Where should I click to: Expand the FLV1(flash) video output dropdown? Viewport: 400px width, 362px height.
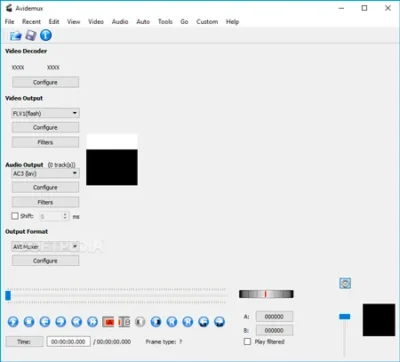click(45, 113)
